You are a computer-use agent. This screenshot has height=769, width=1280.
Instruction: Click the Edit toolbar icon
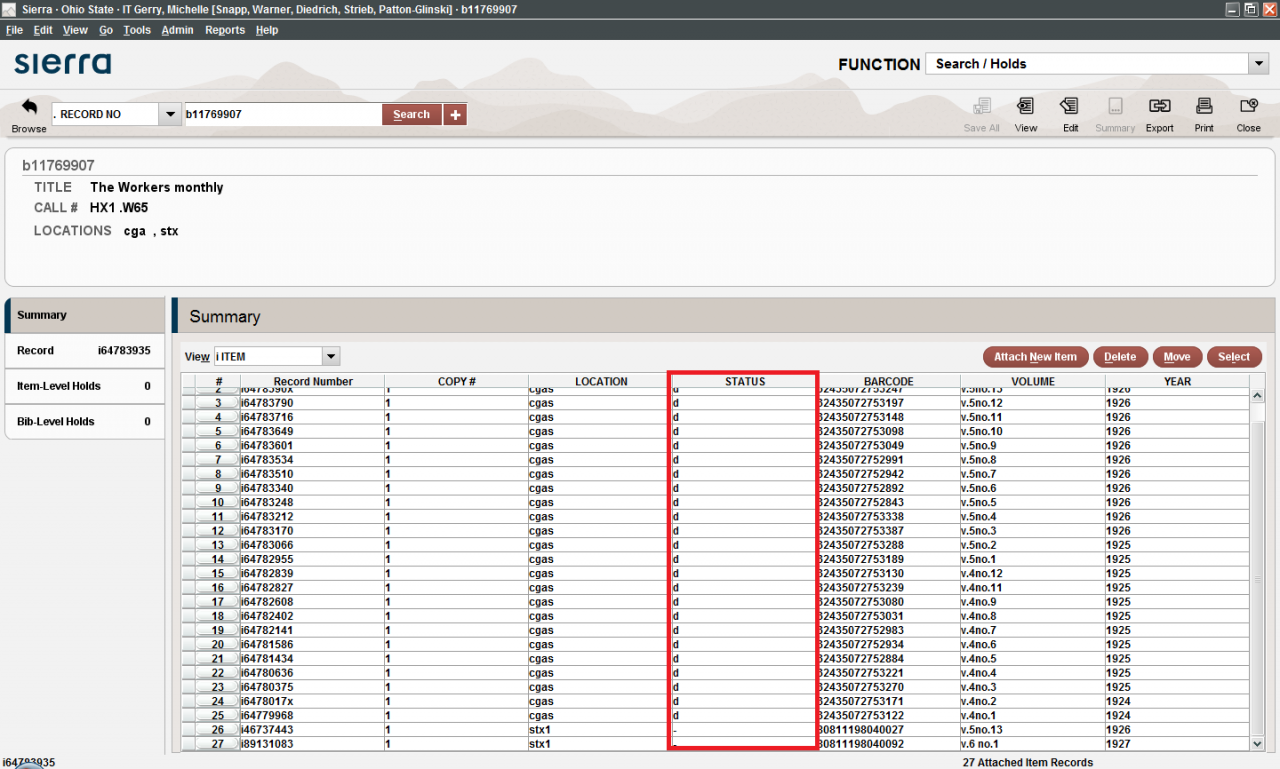pyautogui.click(x=1070, y=107)
